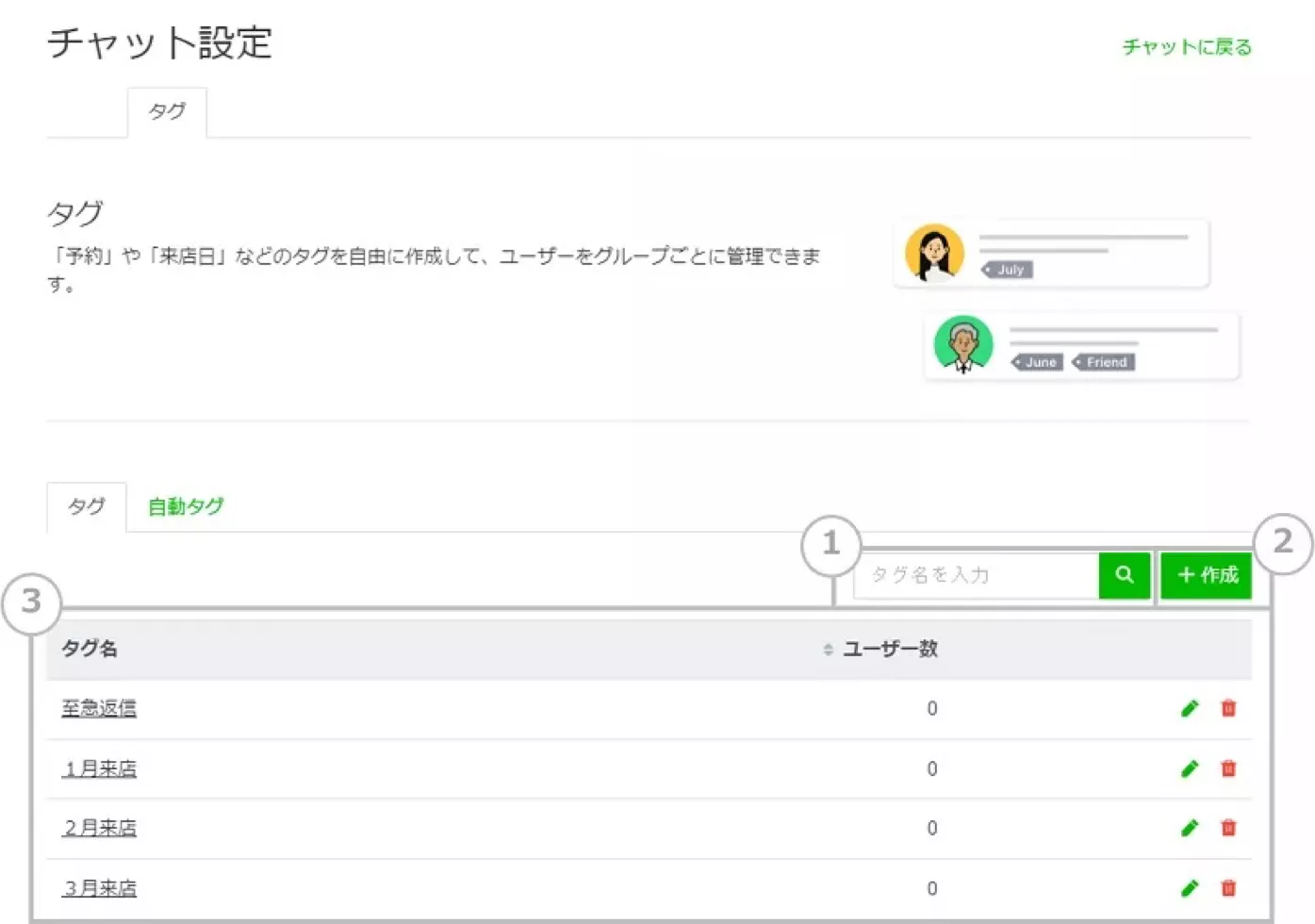Delete the 1月来店 tag using trash icon
The image size is (1315, 924).
[x=1228, y=768]
